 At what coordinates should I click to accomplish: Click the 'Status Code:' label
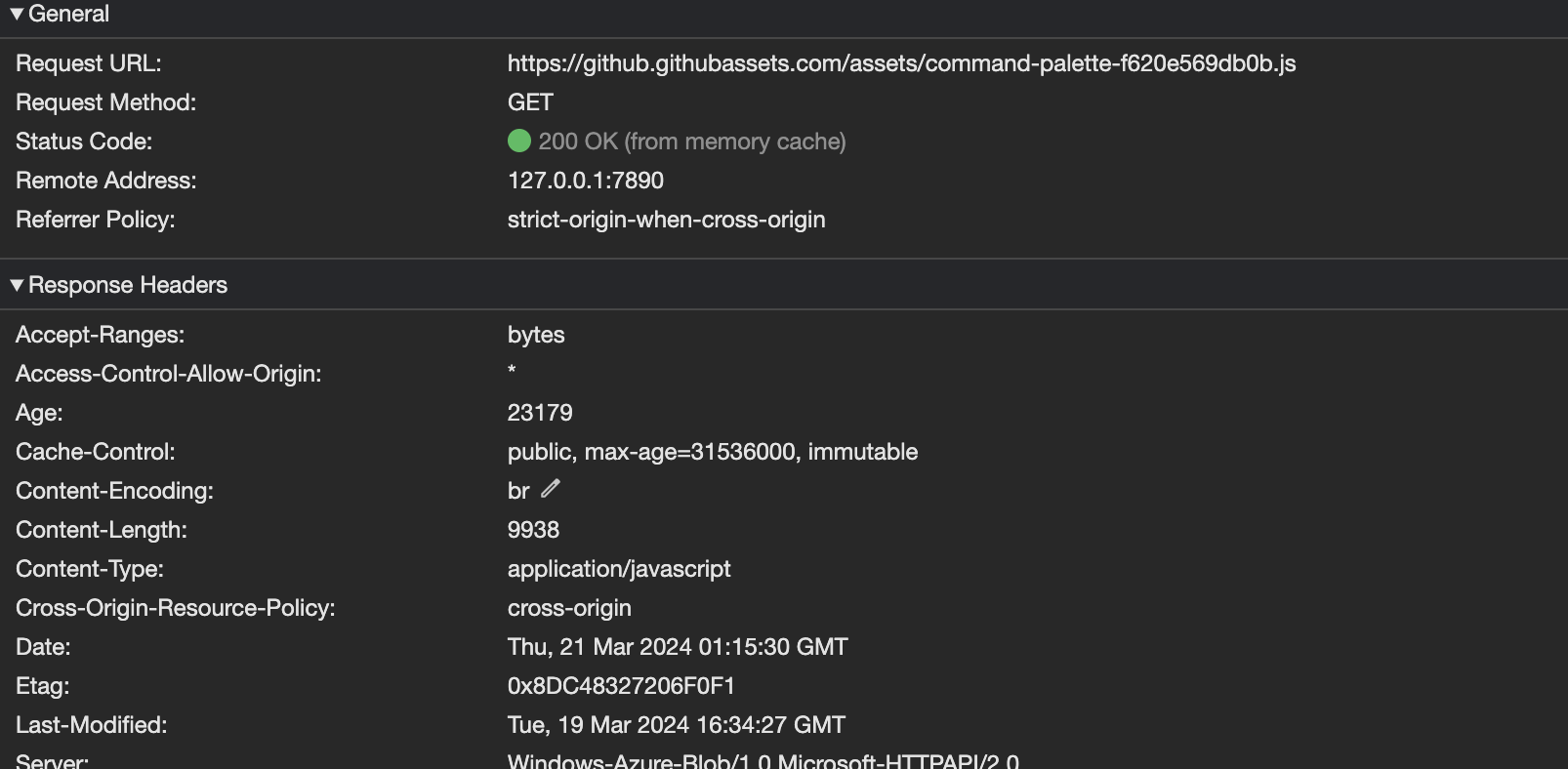(x=84, y=142)
